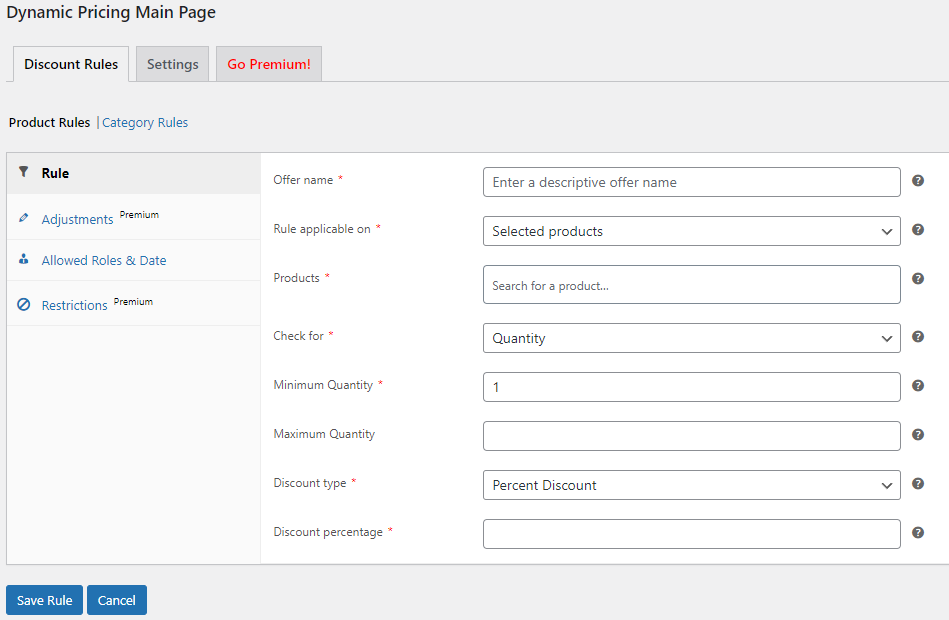Switch to the Settings tab
Image resolution: width=949 pixels, height=620 pixels.
click(x=171, y=63)
